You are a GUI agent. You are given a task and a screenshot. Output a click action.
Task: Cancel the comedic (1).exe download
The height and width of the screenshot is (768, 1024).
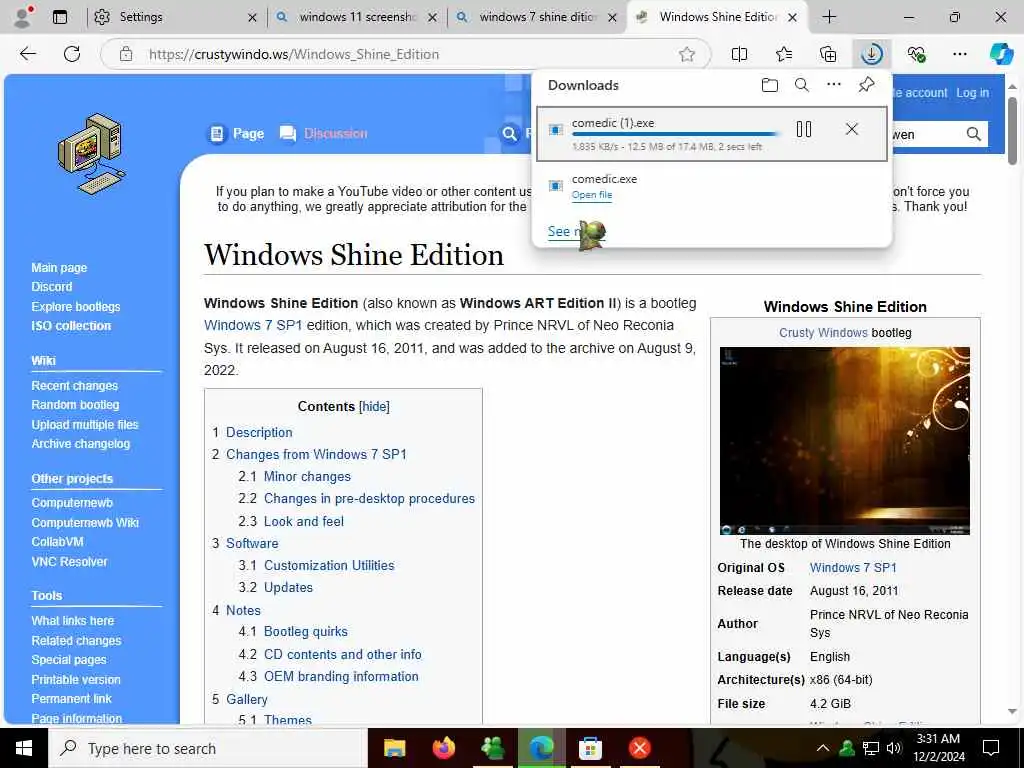pos(852,129)
